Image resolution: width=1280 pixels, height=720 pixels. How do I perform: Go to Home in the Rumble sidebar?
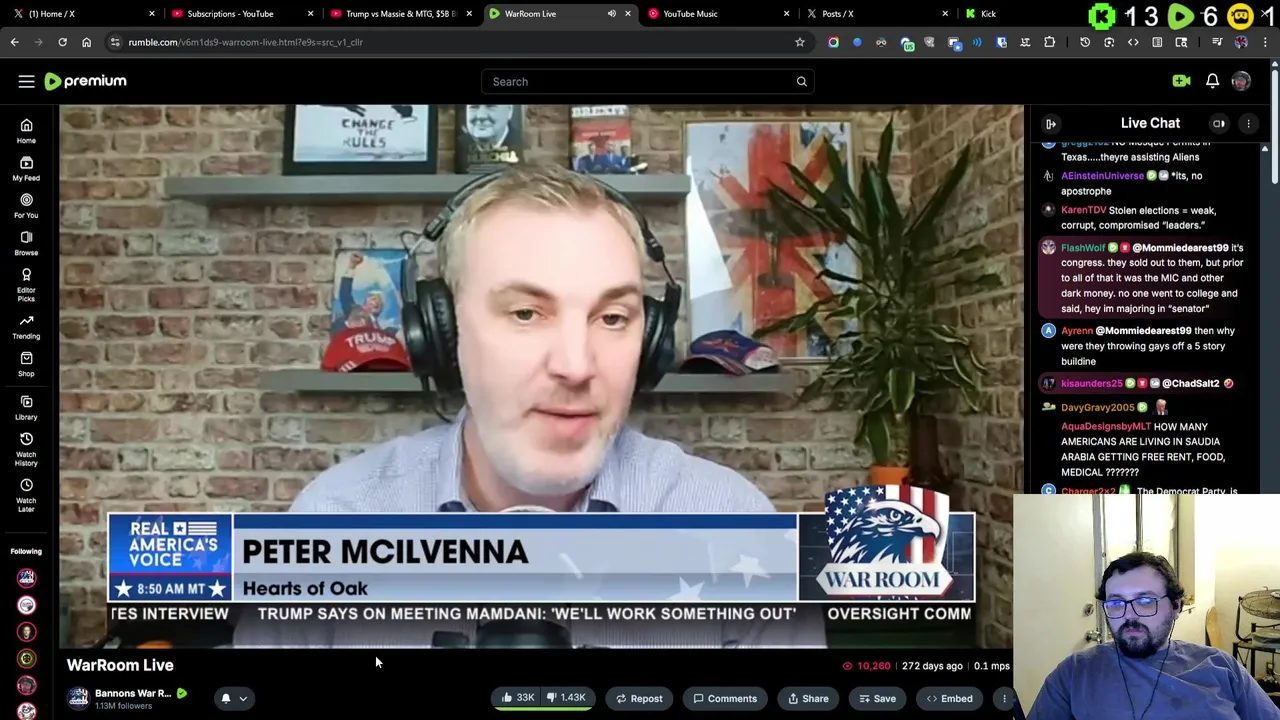[26, 131]
